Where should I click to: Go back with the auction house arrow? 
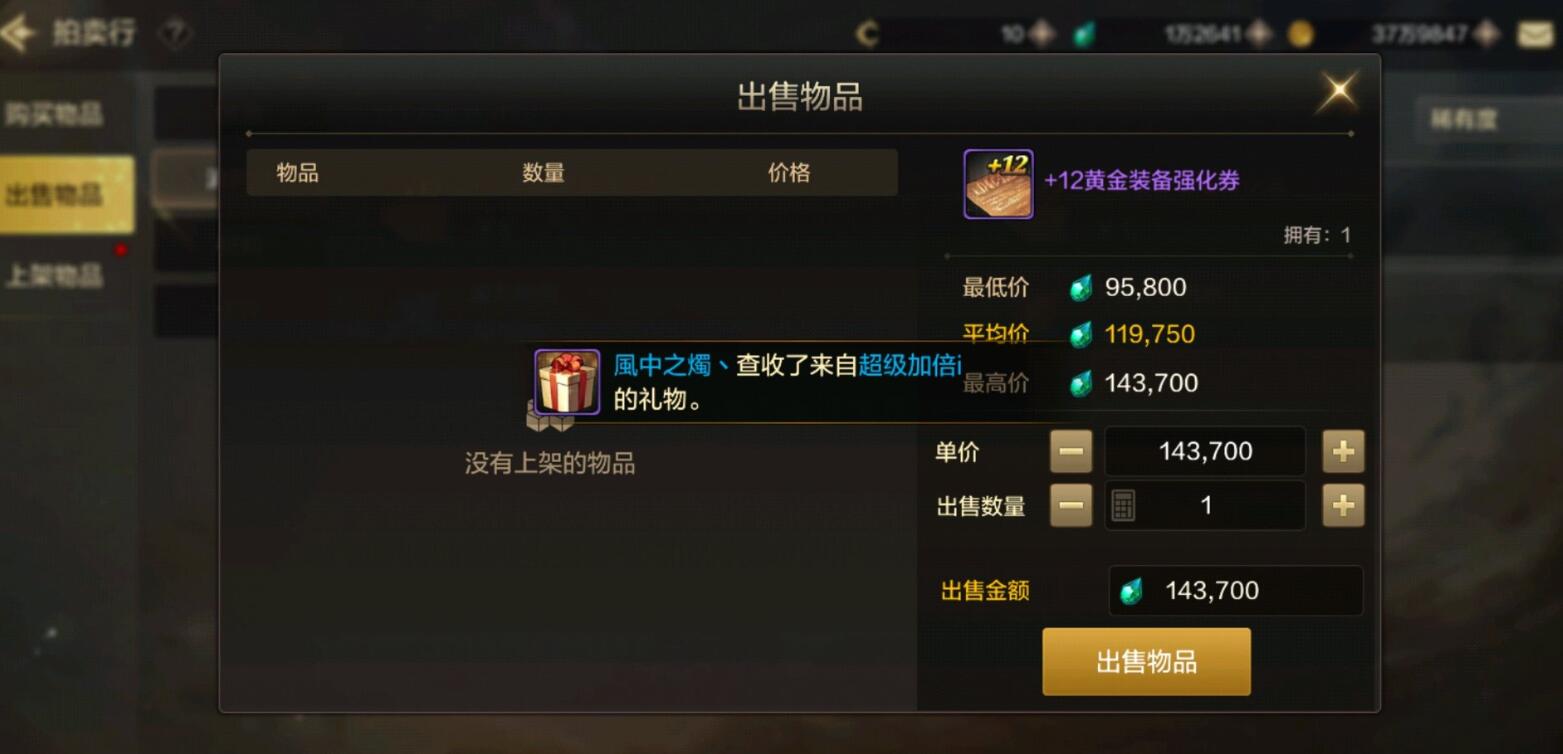pos(19,33)
